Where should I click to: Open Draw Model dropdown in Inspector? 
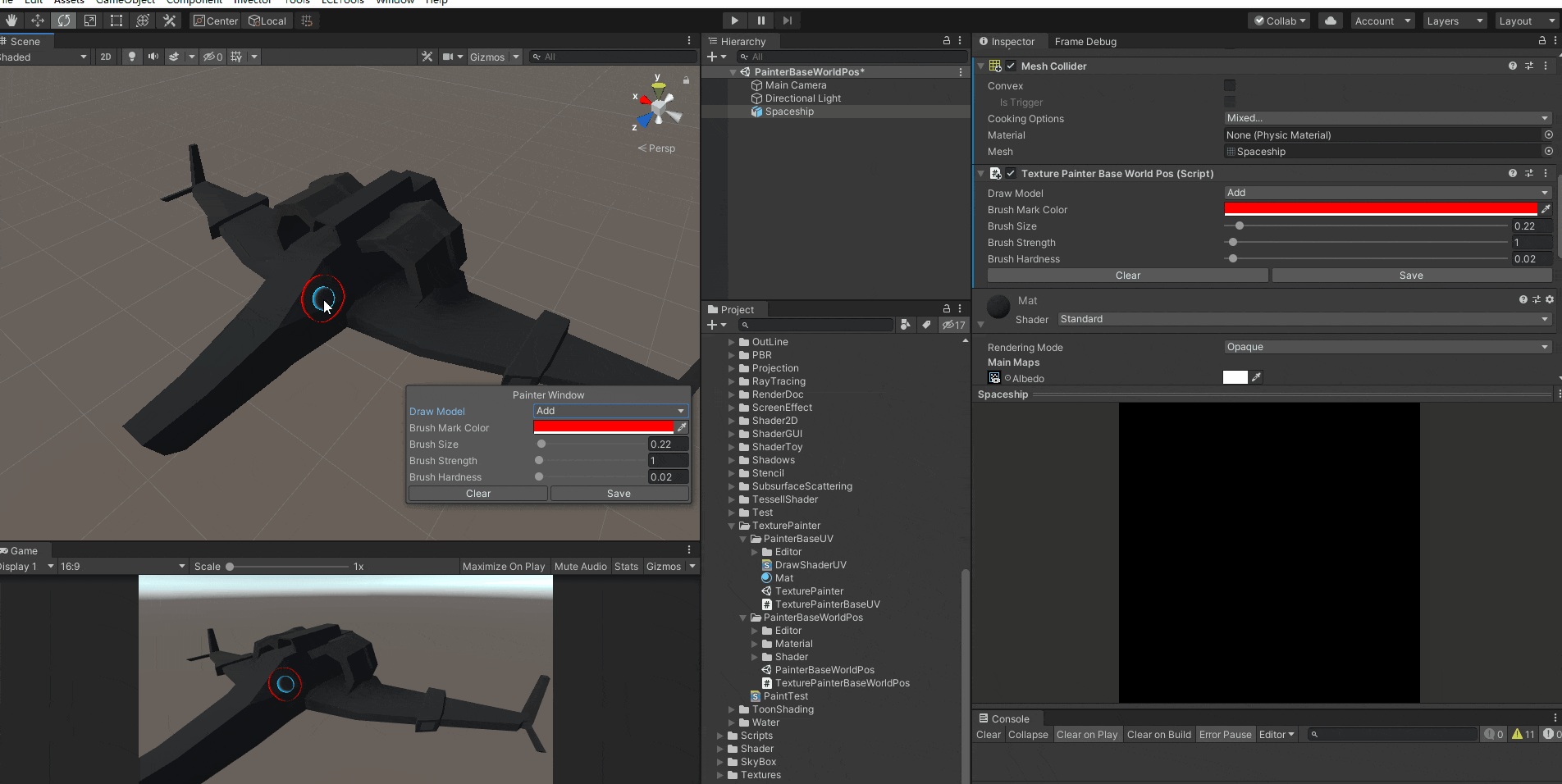click(x=1388, y=193)
